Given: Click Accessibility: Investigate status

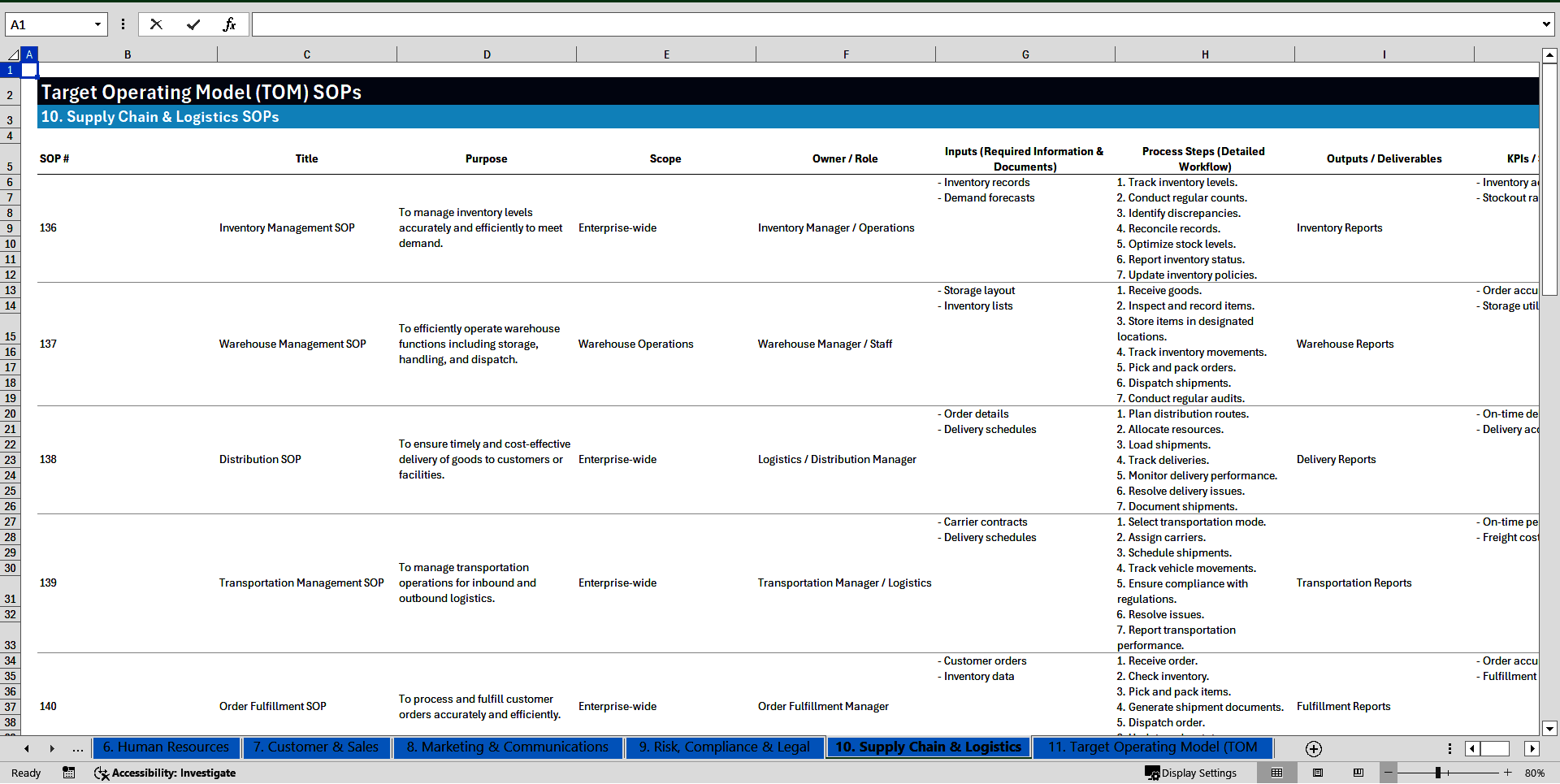Looking at the screenshot, I should 165,773.
